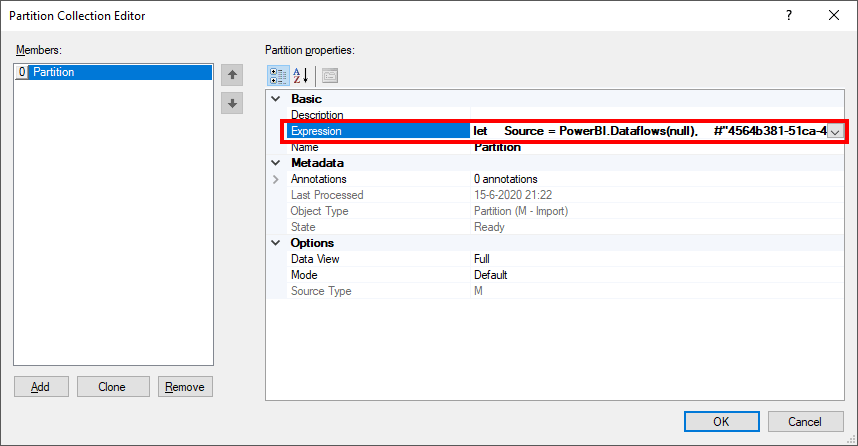Click the Property Pages icon
858x446 pixels.
[329, 75]
